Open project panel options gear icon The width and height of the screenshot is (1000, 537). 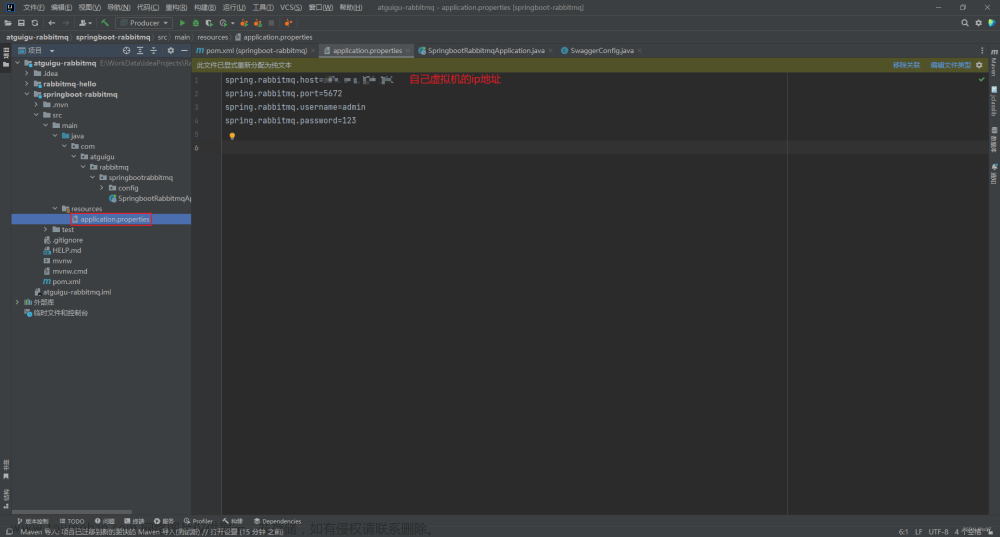click(x=170, y=50)
